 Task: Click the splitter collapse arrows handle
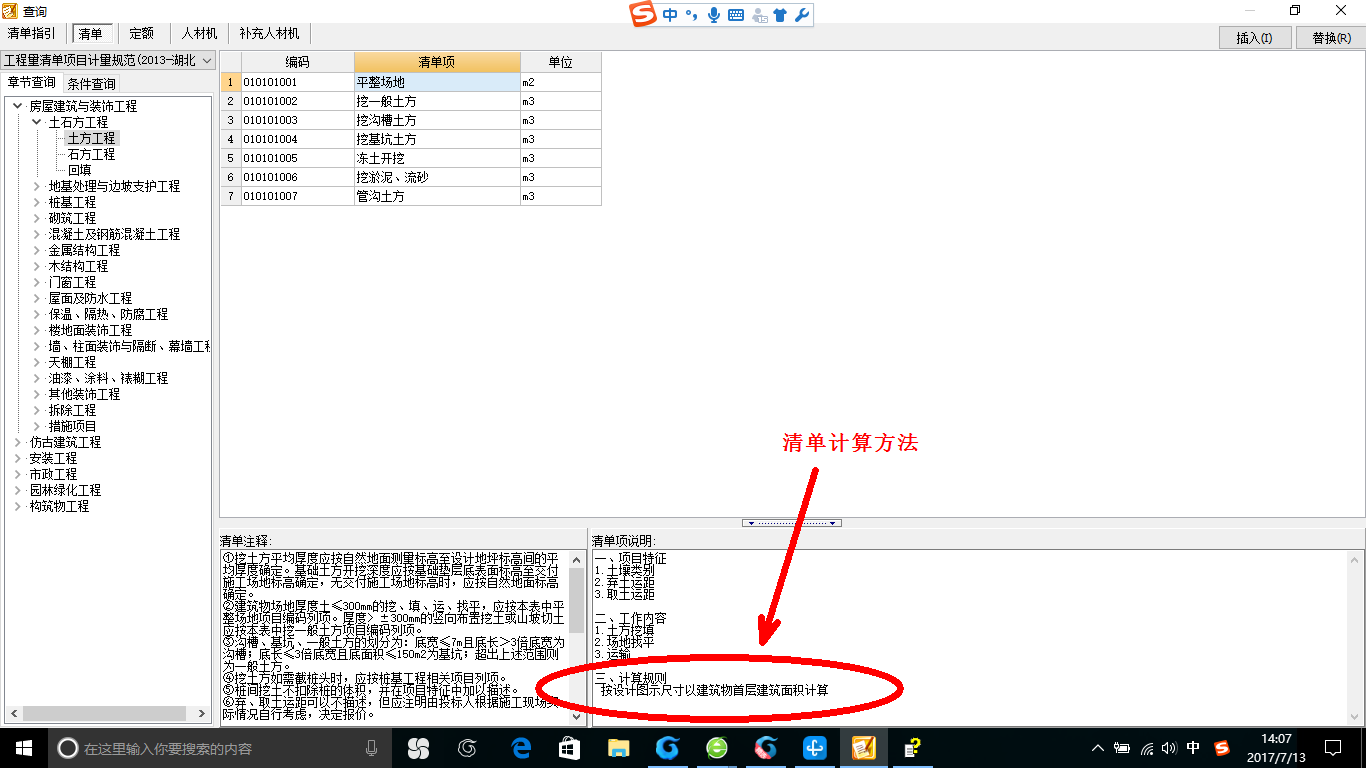tap(792, 523)
